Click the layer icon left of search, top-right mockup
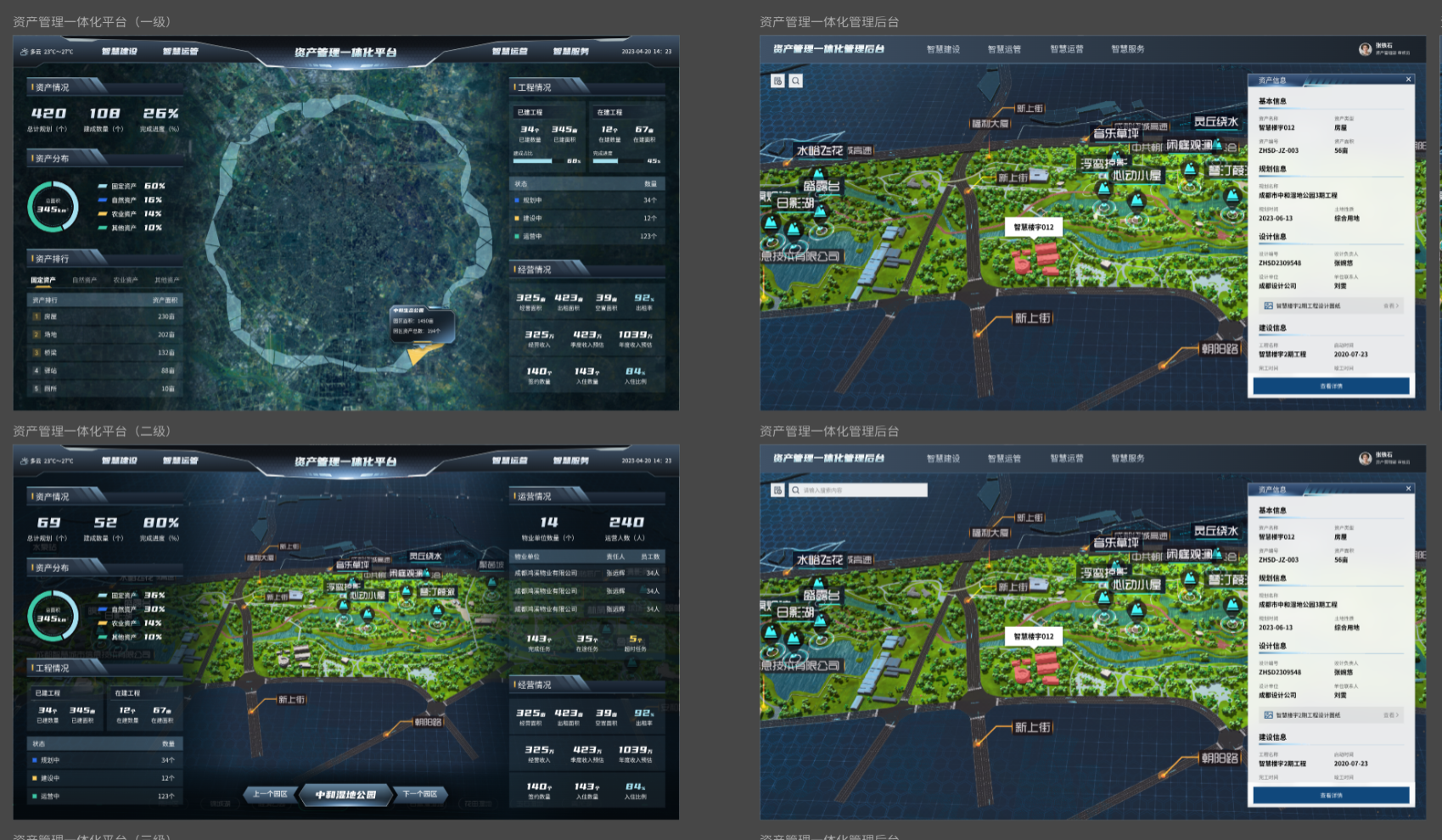1442x840 pixels. pos(777,81)
